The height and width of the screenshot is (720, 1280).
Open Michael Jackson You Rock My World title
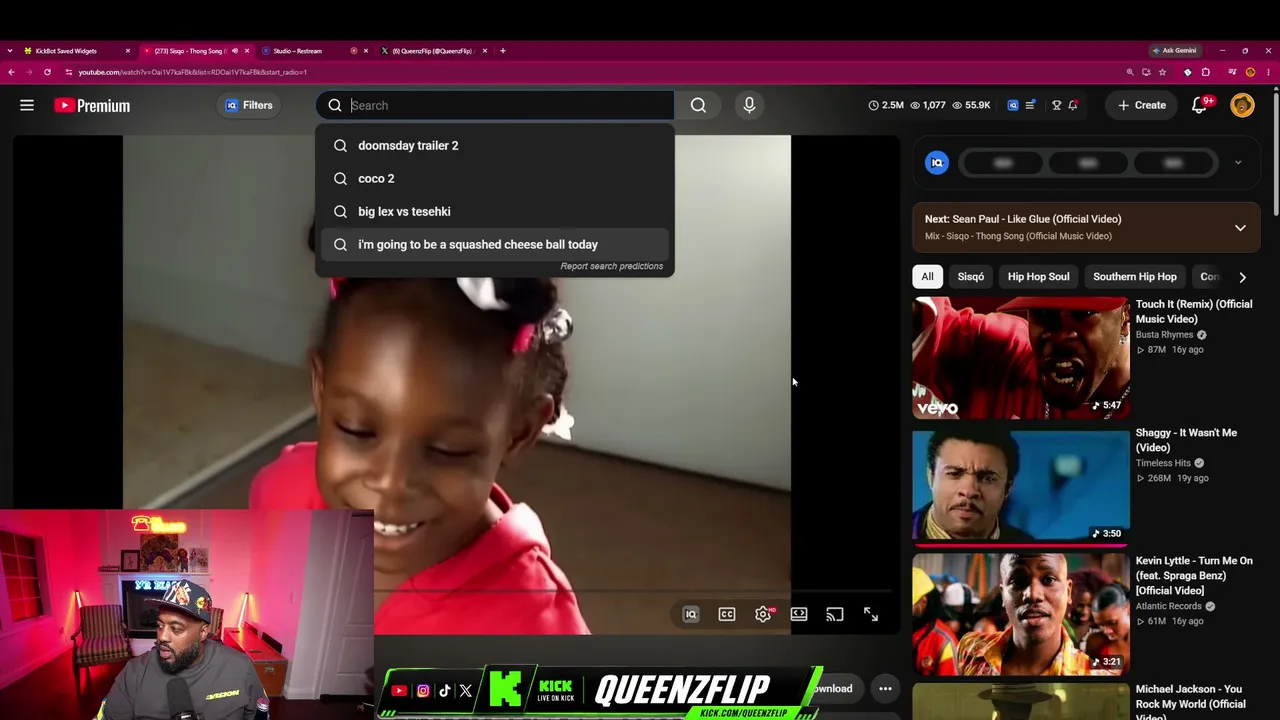click(1189, 701)
